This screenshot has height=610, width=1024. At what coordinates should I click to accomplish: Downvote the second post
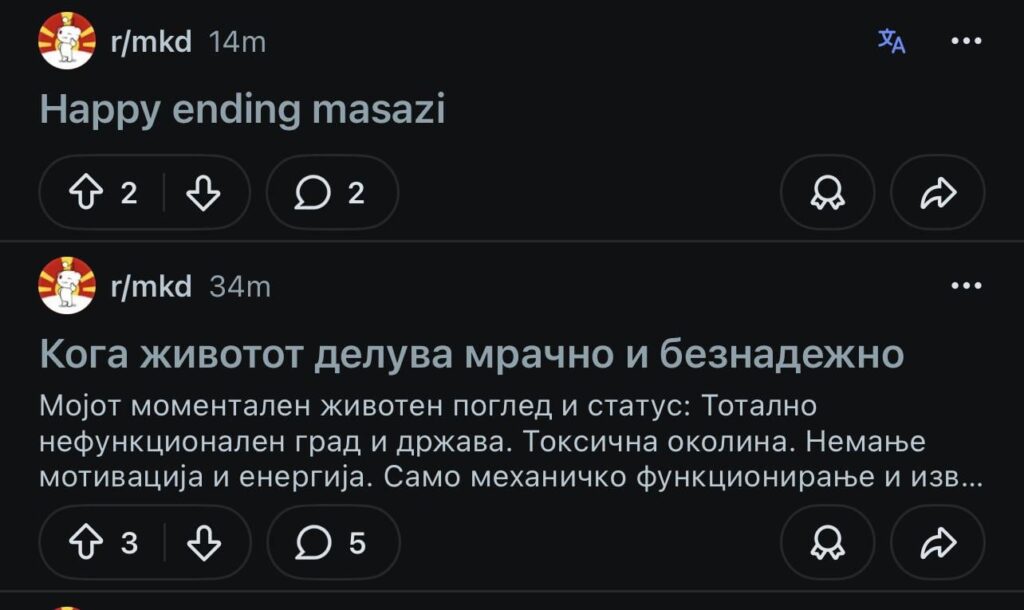(x=205, y=542)
